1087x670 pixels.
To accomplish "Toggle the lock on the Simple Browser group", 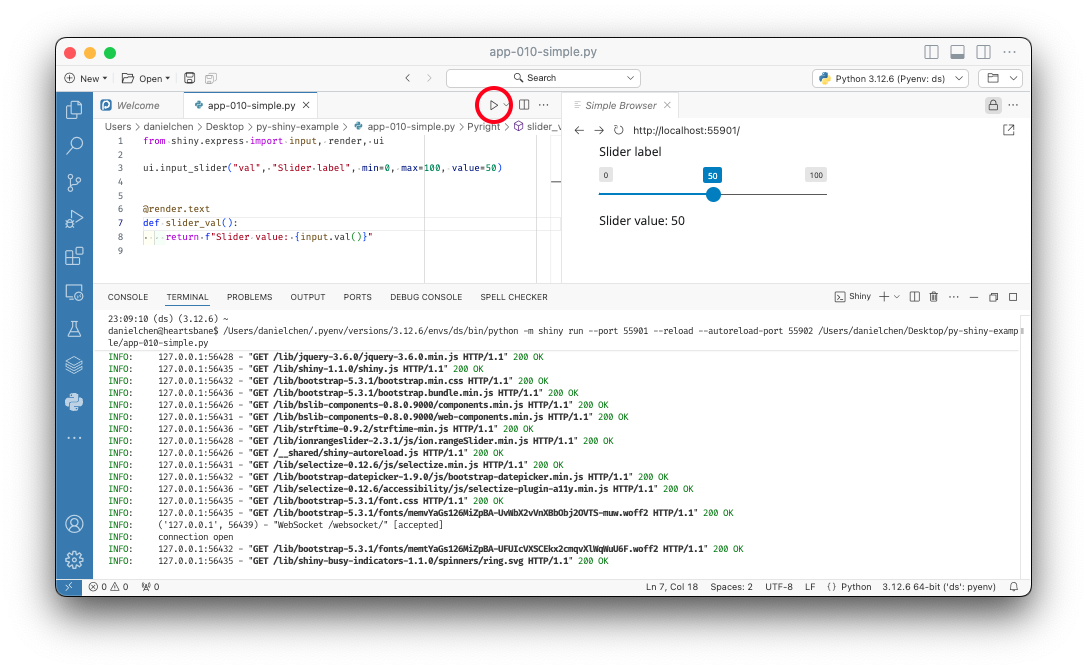I will click(x=993, y=105).
